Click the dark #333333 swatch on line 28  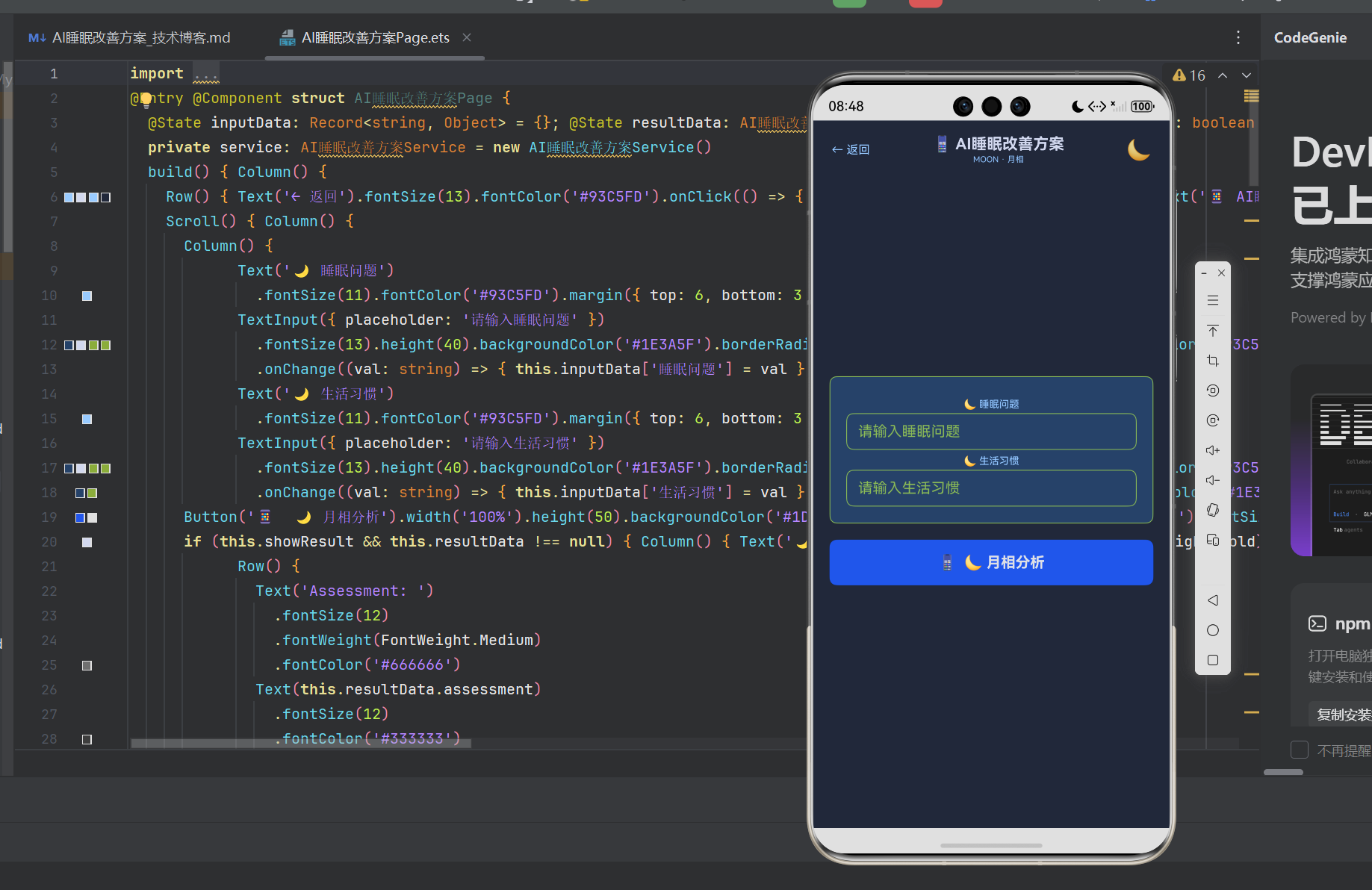coord(87,740)
